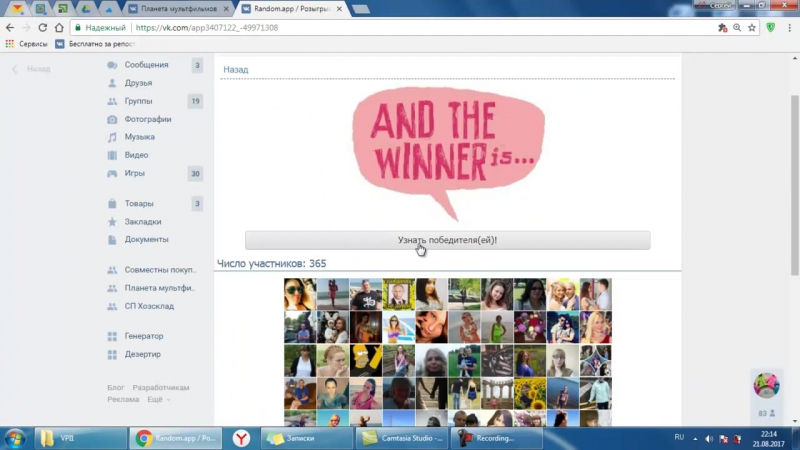
Task: Click the Фотографии camera icon
Action: pos(113,119)
